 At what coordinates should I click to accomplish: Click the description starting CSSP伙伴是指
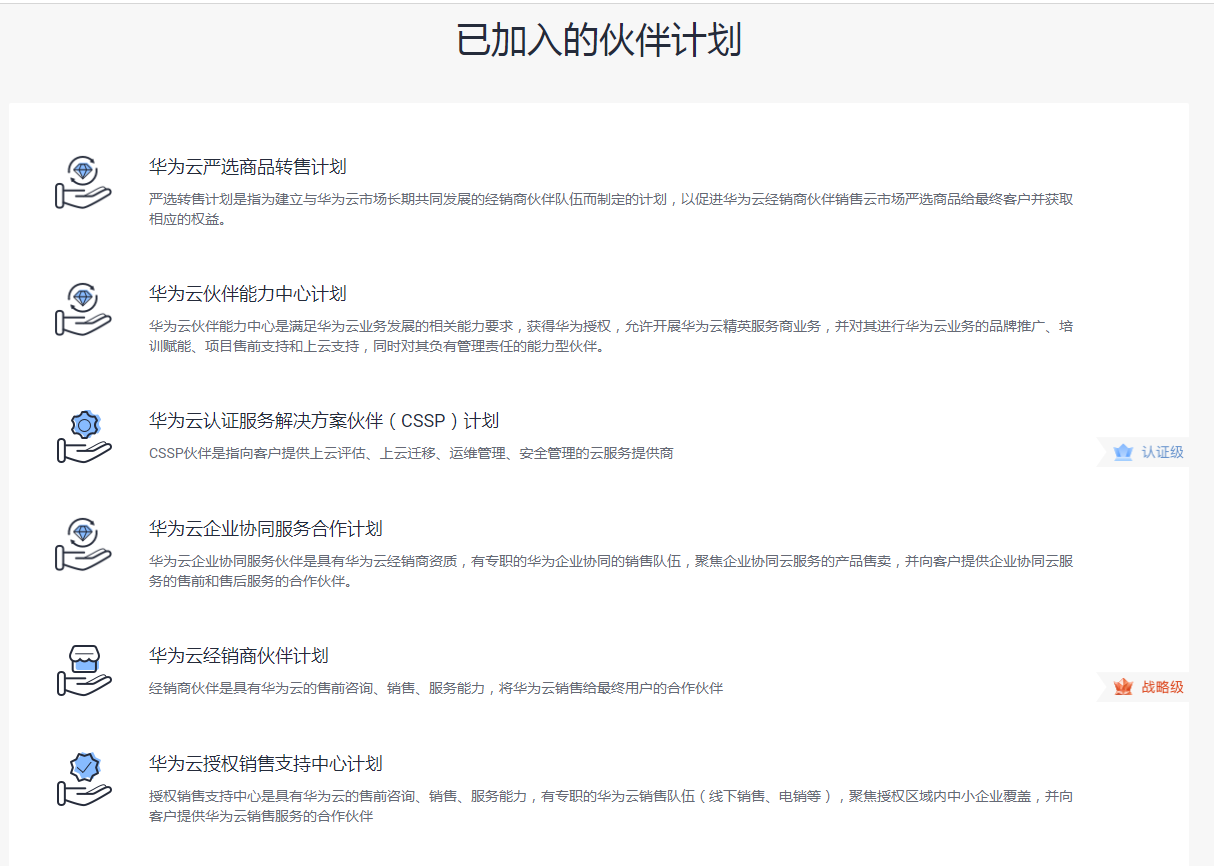coord(411,453)
